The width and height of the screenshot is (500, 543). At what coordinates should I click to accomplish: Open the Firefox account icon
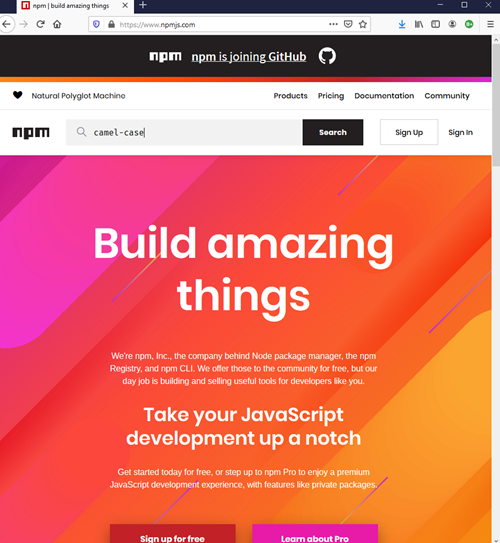tap(452, 24)
